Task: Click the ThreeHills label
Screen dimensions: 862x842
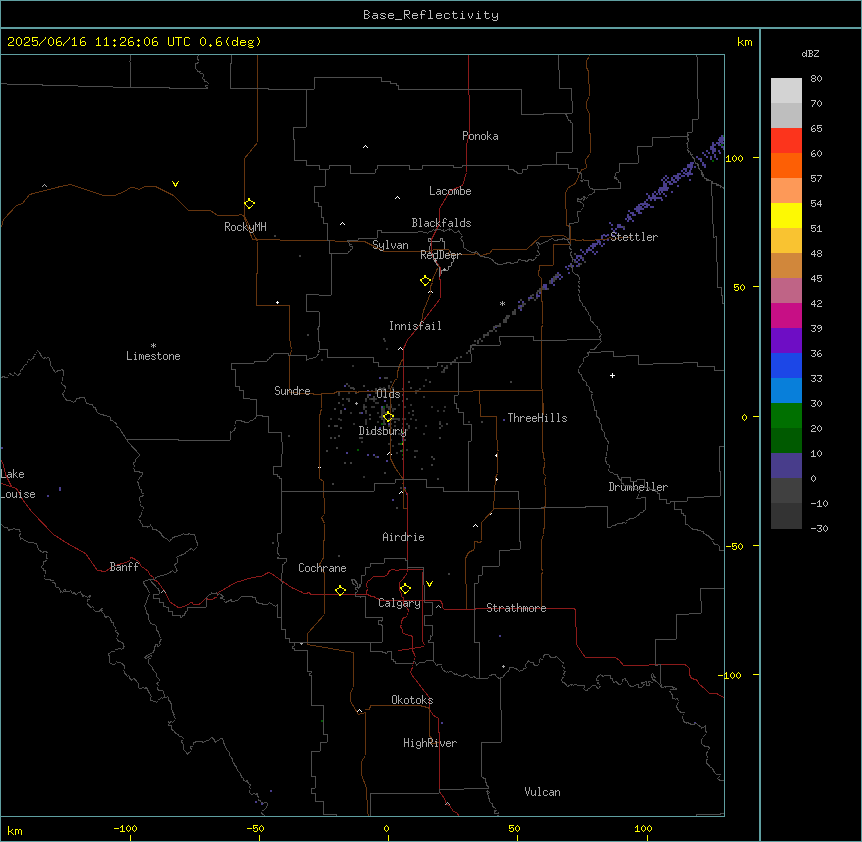Action: coord(537,418)
